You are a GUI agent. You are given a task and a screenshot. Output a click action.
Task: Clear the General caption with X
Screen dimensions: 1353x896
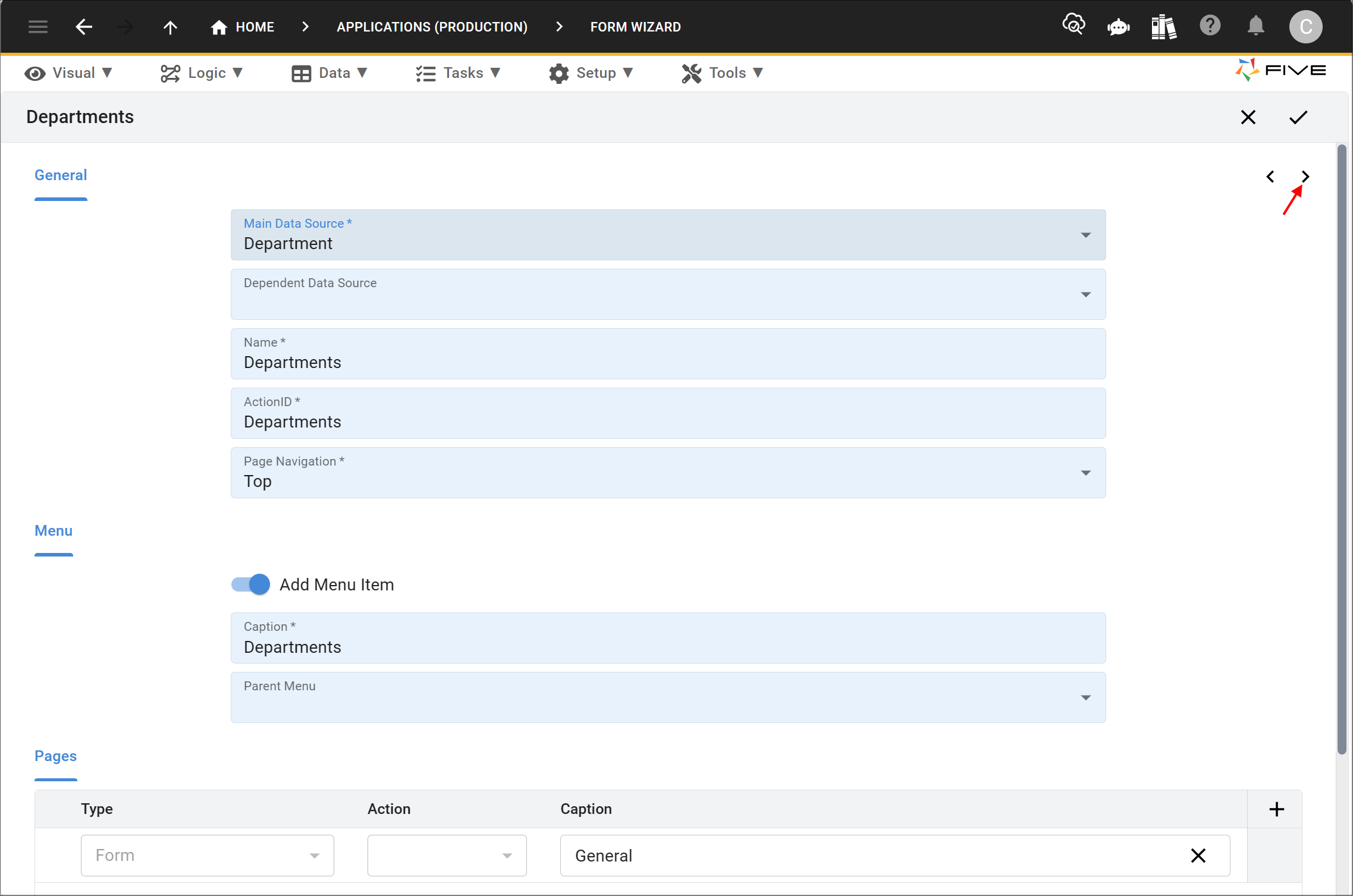pyautogui.click(x=1198, y=855)
